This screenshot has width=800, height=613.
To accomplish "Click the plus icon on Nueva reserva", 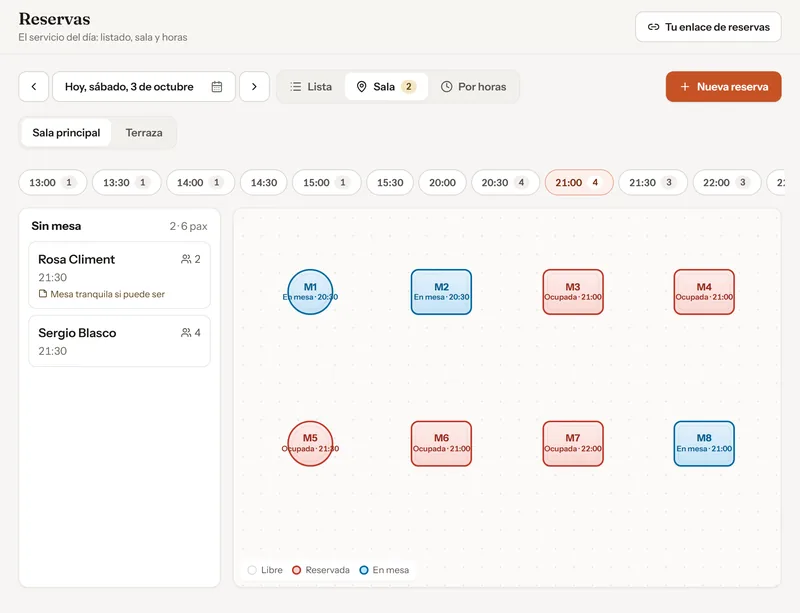I will click(x=685, y=87).
